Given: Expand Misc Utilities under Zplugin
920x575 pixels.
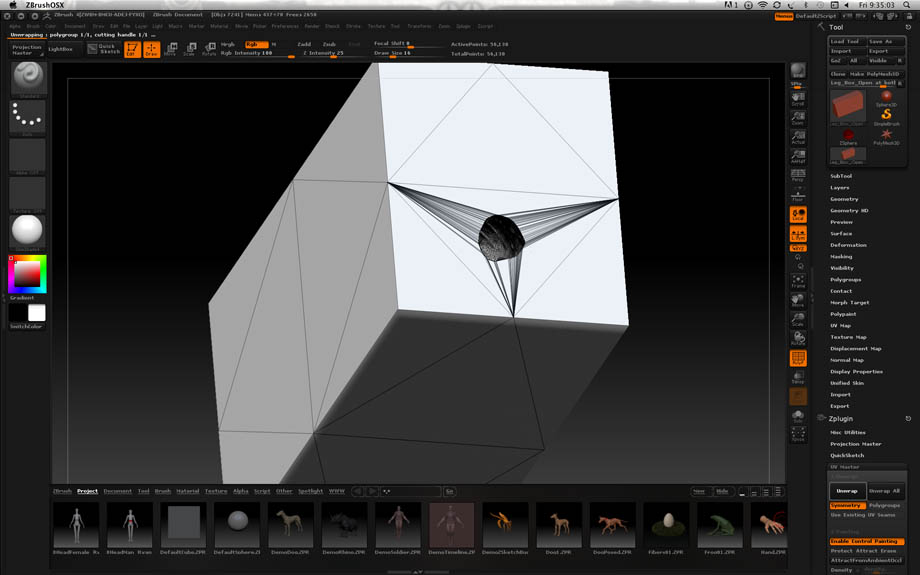Looking at the screenshot, I should pos(848,432).
